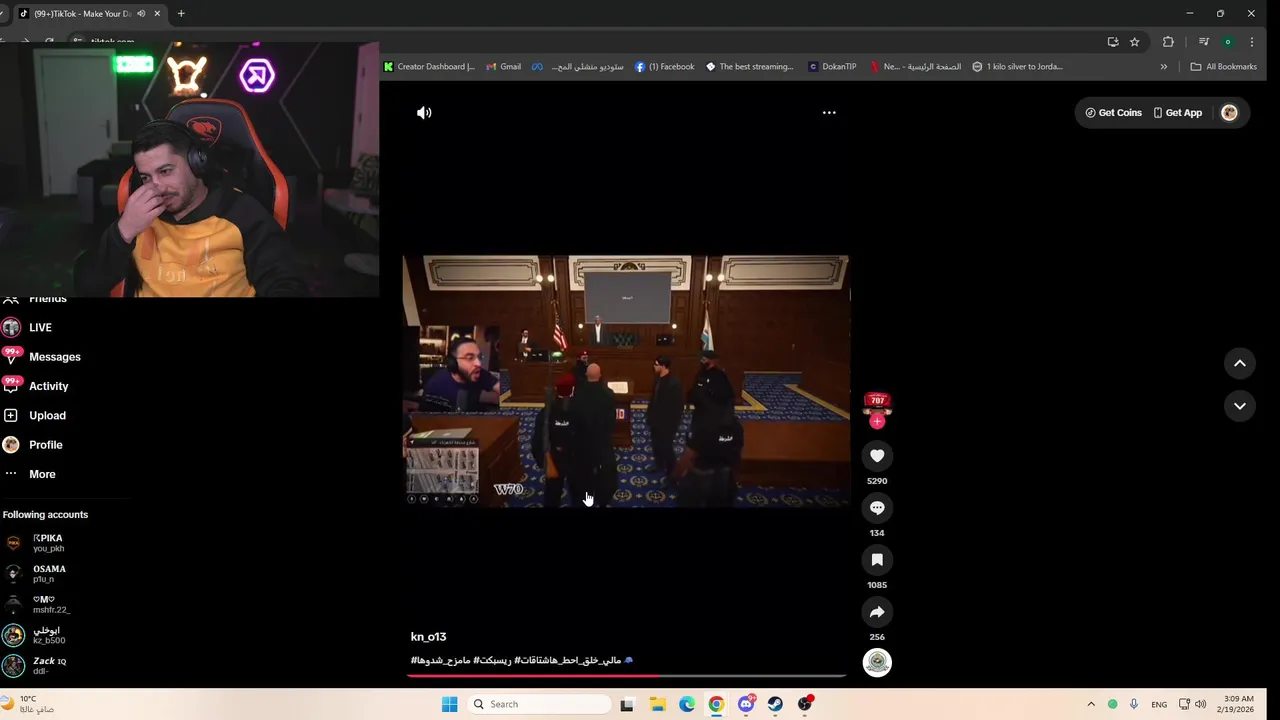Click Get App button
Viewport: 1280px width, 720px height.
[1177, 113]
